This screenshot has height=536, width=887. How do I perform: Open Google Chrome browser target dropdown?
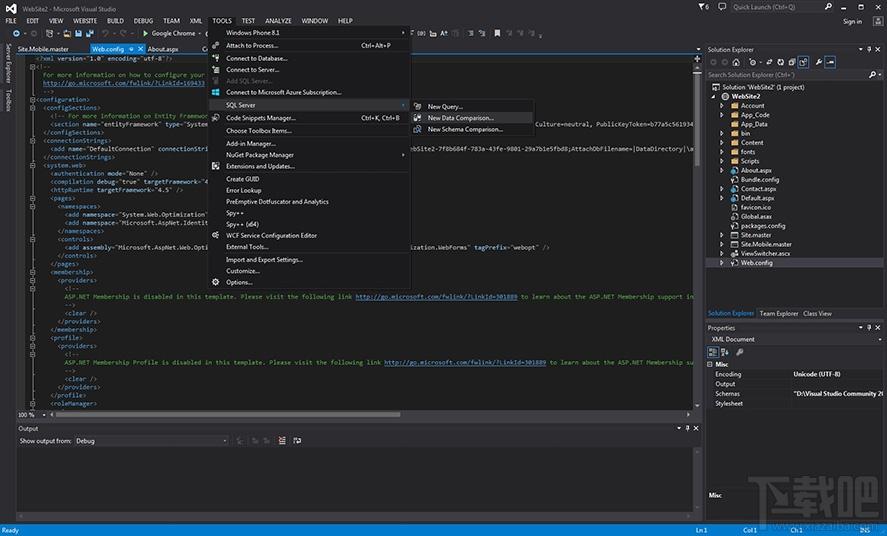pyautogui.click(x=200, y=33)
